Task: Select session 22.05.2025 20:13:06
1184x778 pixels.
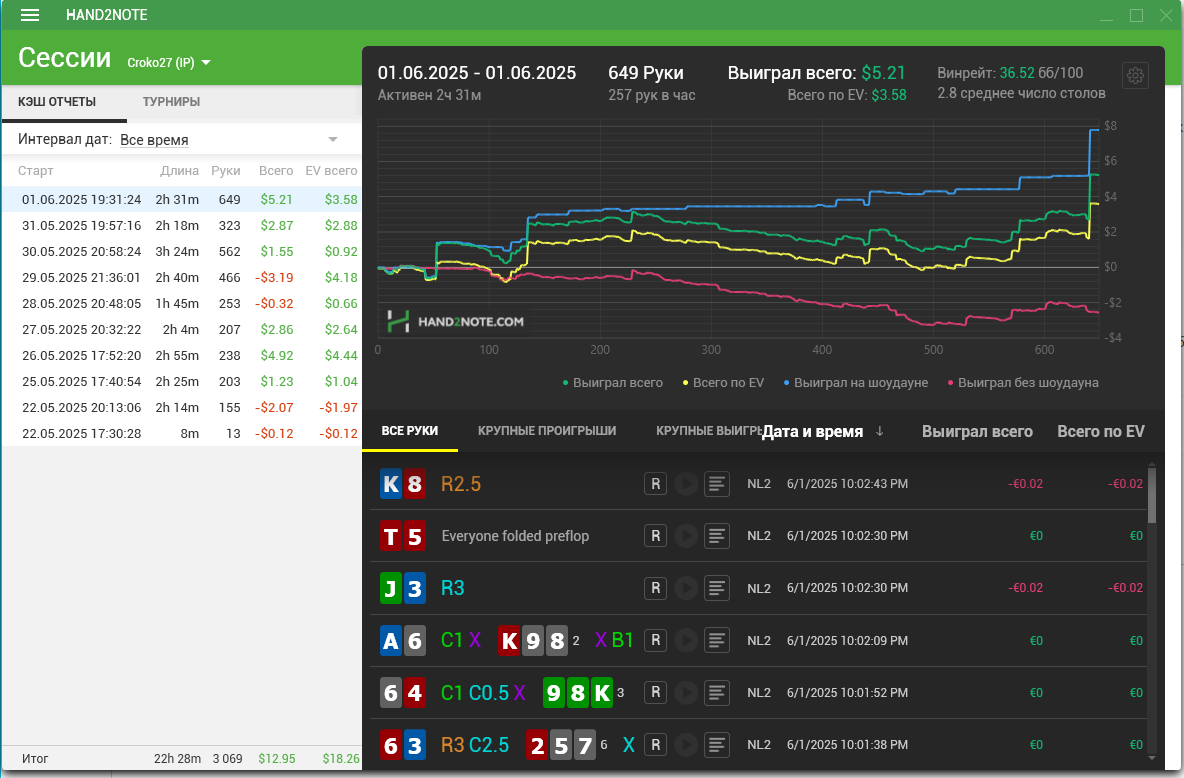Action: (x=181, y=407)
